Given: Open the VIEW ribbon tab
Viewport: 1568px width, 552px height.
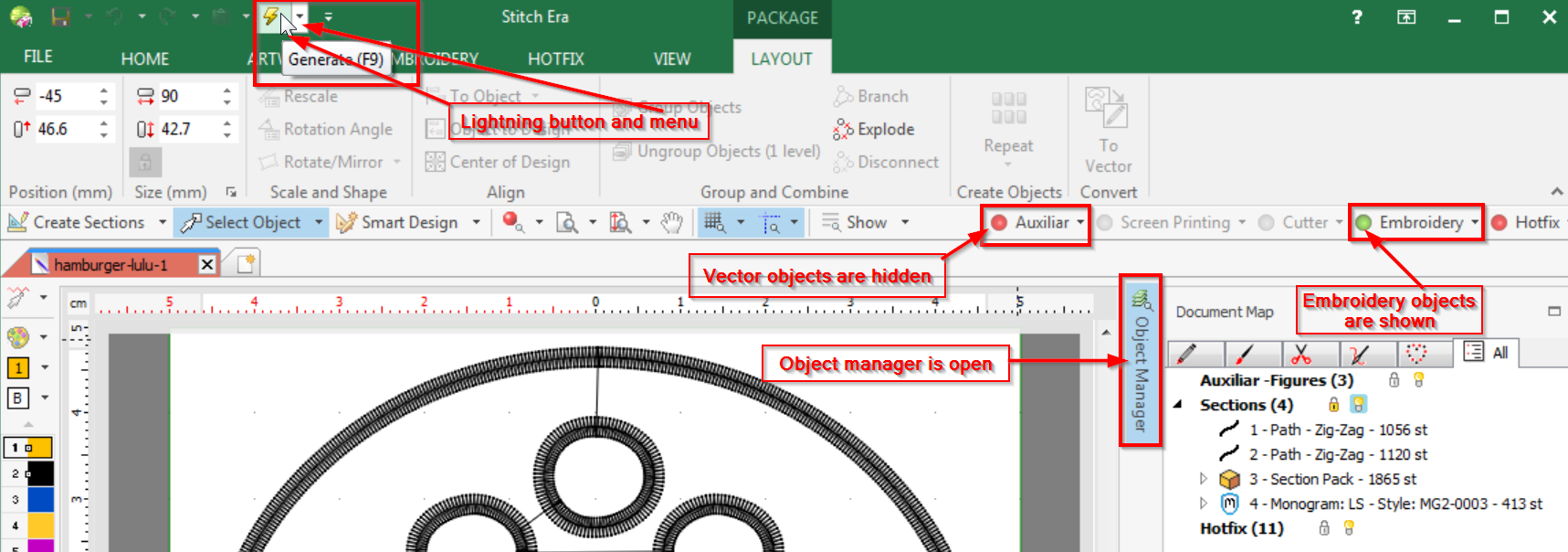Looking at the screenshot, I should point(671,58).
